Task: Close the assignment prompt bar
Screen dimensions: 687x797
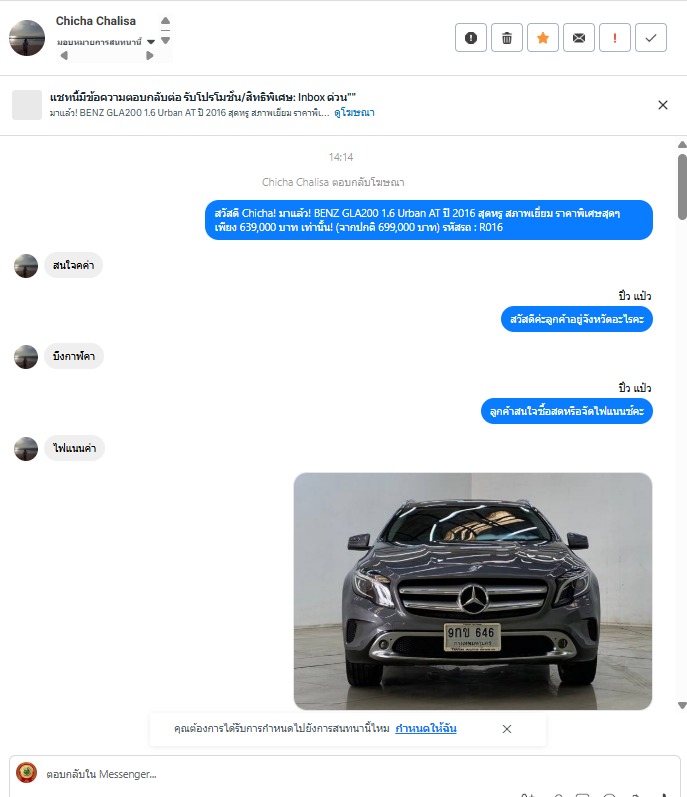Action: click(507, 729)
